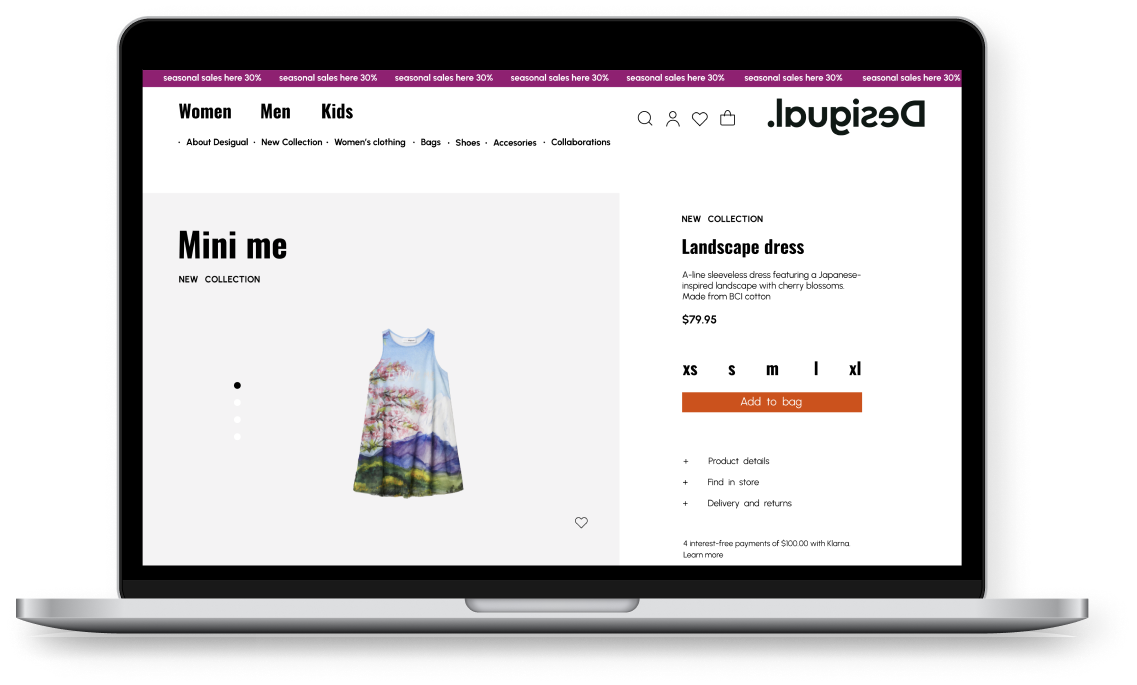Open the Women menu
Screen dimensions: 1137x685
(205, 111)
